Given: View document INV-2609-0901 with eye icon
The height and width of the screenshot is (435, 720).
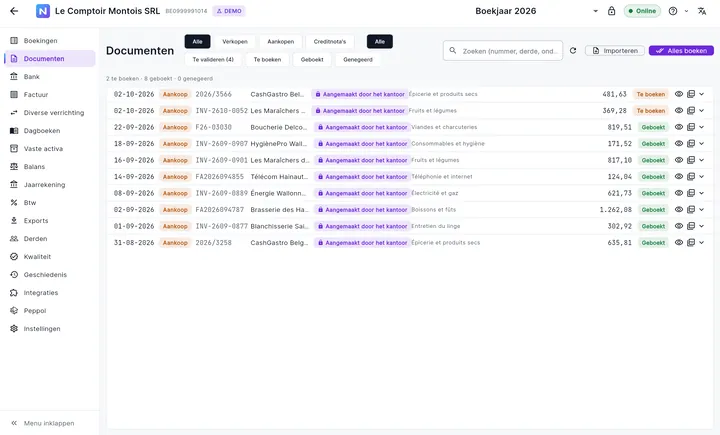Looking at the screenshot, I should pyautogui.click(x=679, y=160).
